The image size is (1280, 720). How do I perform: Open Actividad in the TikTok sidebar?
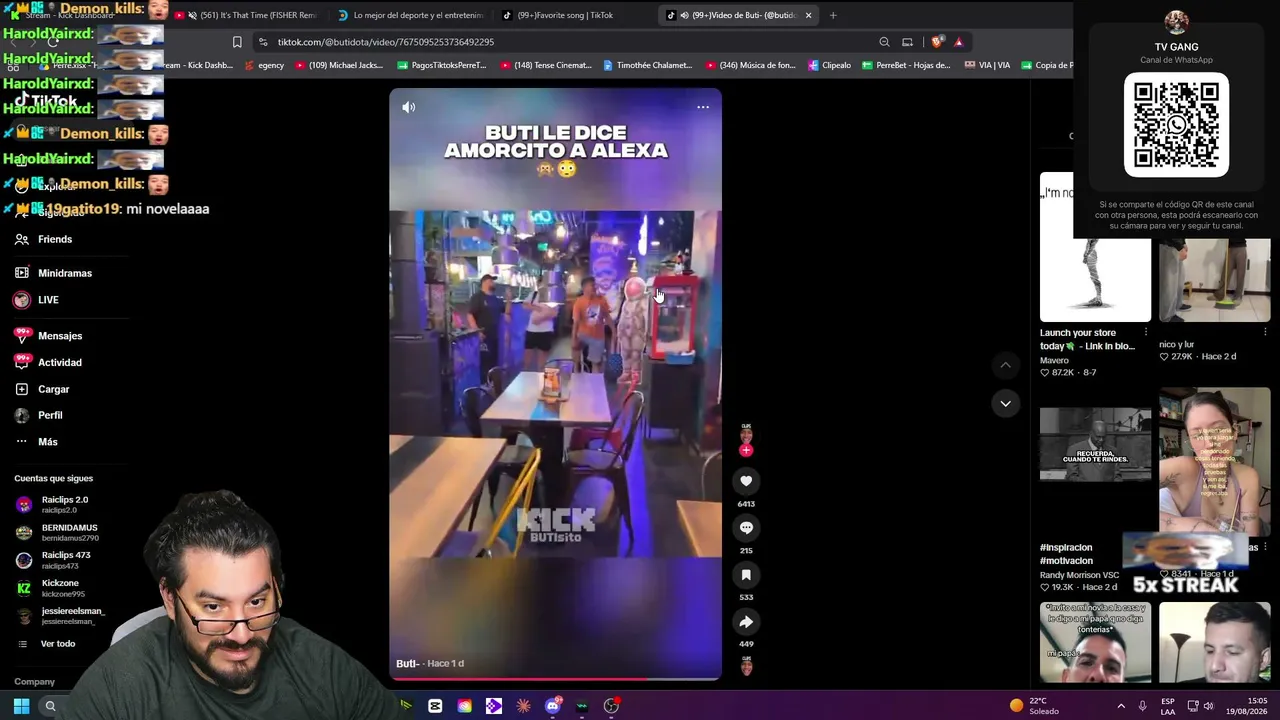click(60, 363)
